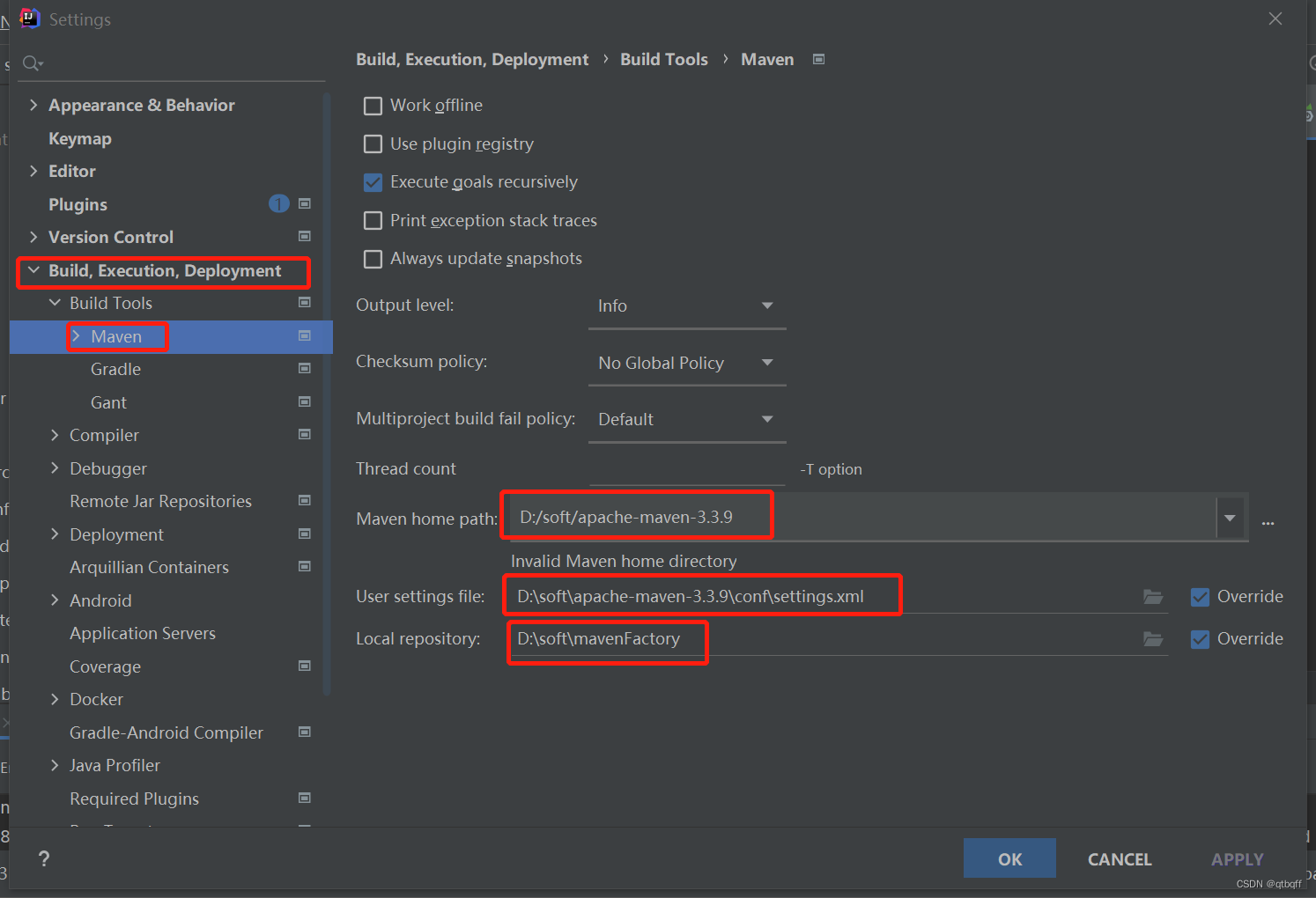Select Gant under Build Tools
The height and width of the screenshot is (898, 1316).
[x=108, y=402]
